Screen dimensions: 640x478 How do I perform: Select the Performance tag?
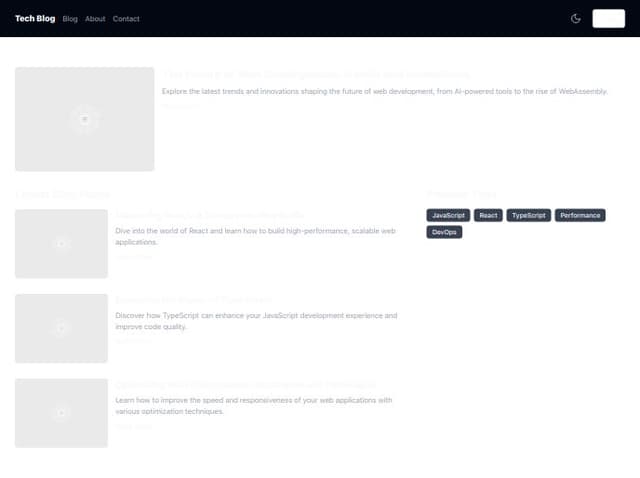pyautogui.click(x=580, y=215)
